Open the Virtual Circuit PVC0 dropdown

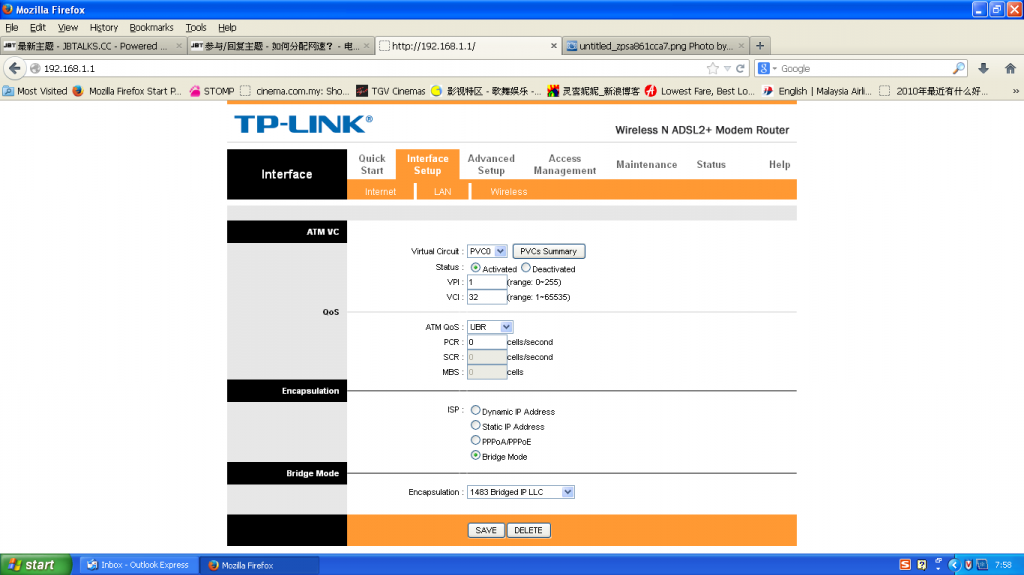pyautogui.click(x=488, y=251)
